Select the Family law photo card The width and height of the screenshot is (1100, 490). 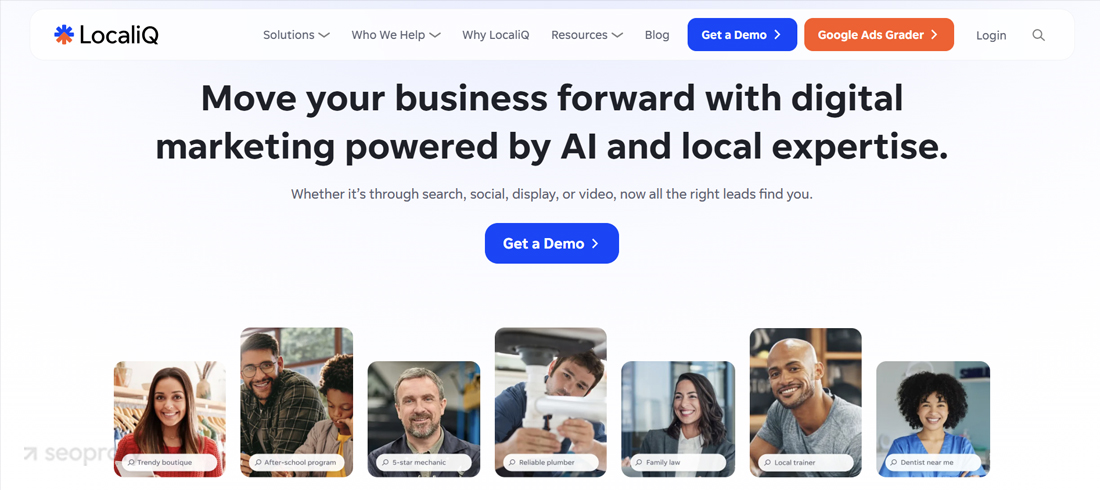click(678, 419)
